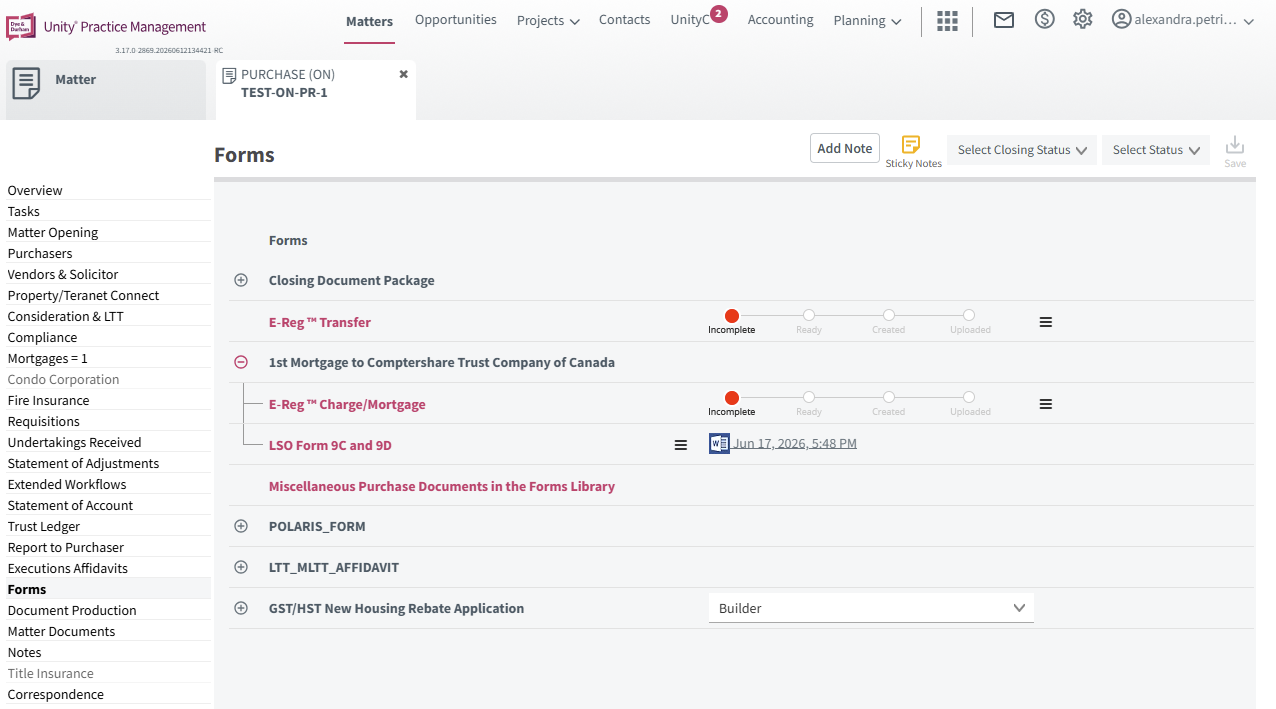Click the UnityC notification badge
The image size is (1276, 709).
point(719,14)
